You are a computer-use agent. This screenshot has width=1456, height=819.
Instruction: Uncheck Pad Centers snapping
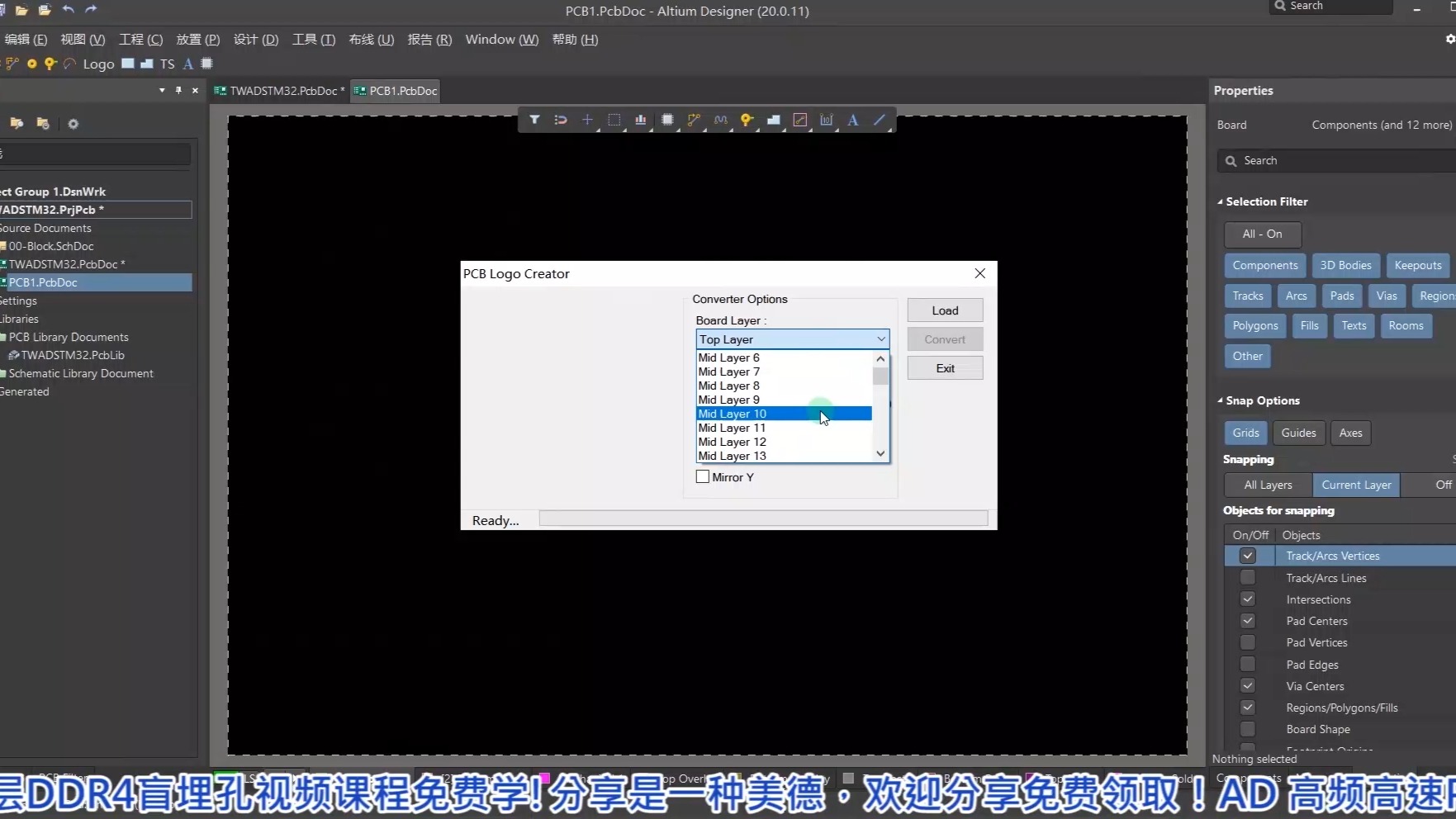pyautogui.click(x=1248, y=621)
